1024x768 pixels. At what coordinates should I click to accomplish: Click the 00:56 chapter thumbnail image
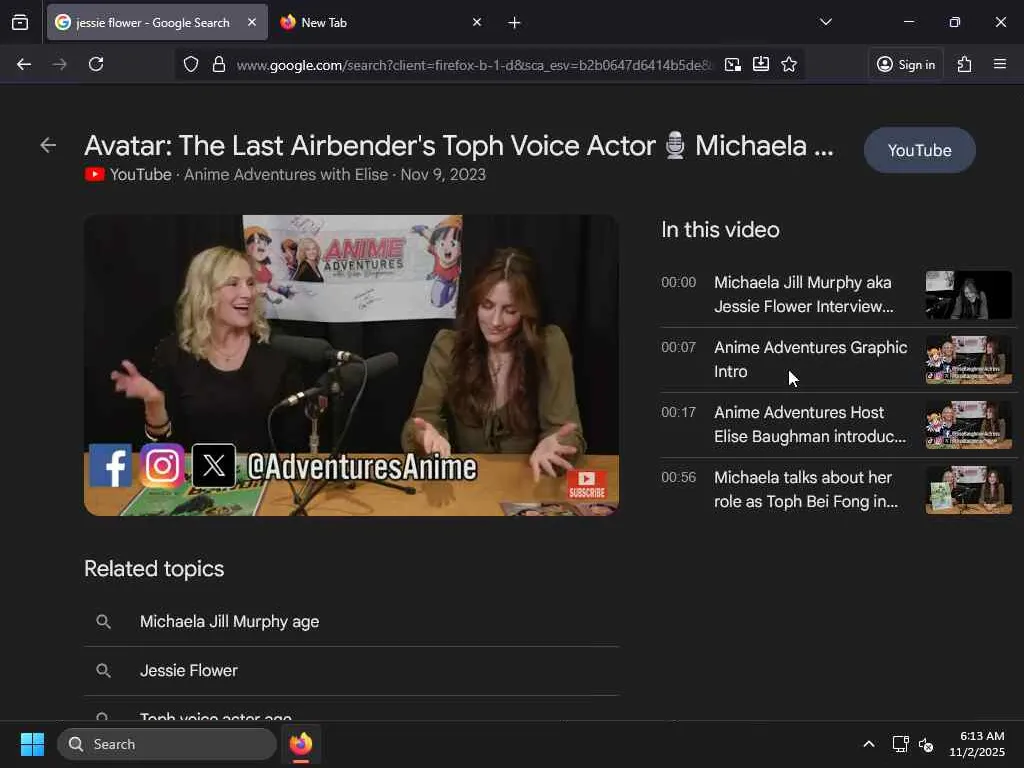pyautogui.click(x=968, y=490)
